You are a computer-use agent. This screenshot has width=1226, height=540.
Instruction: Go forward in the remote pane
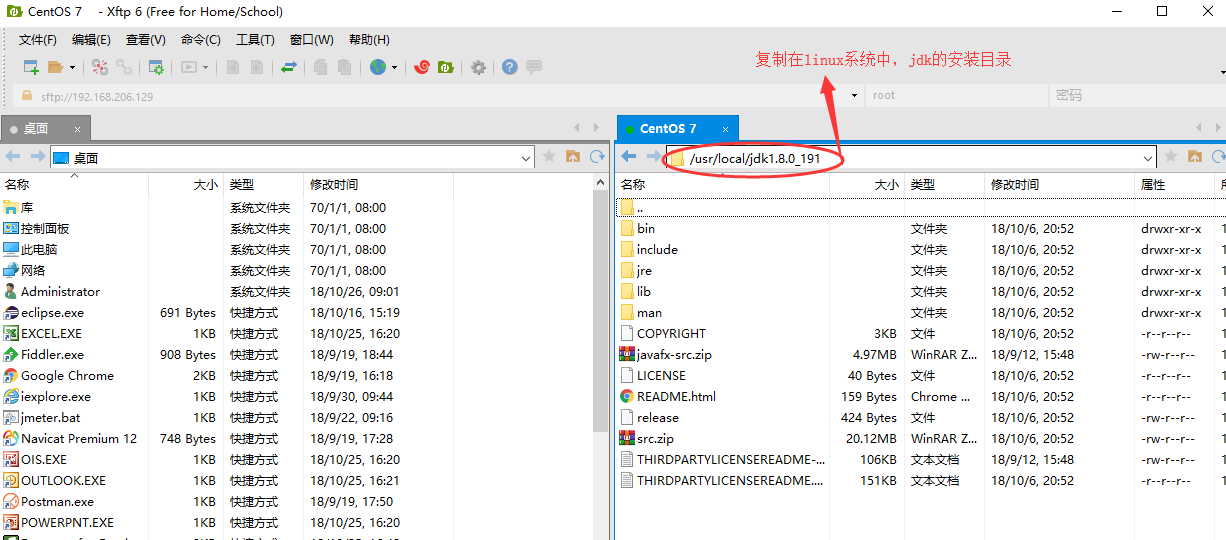653,157
